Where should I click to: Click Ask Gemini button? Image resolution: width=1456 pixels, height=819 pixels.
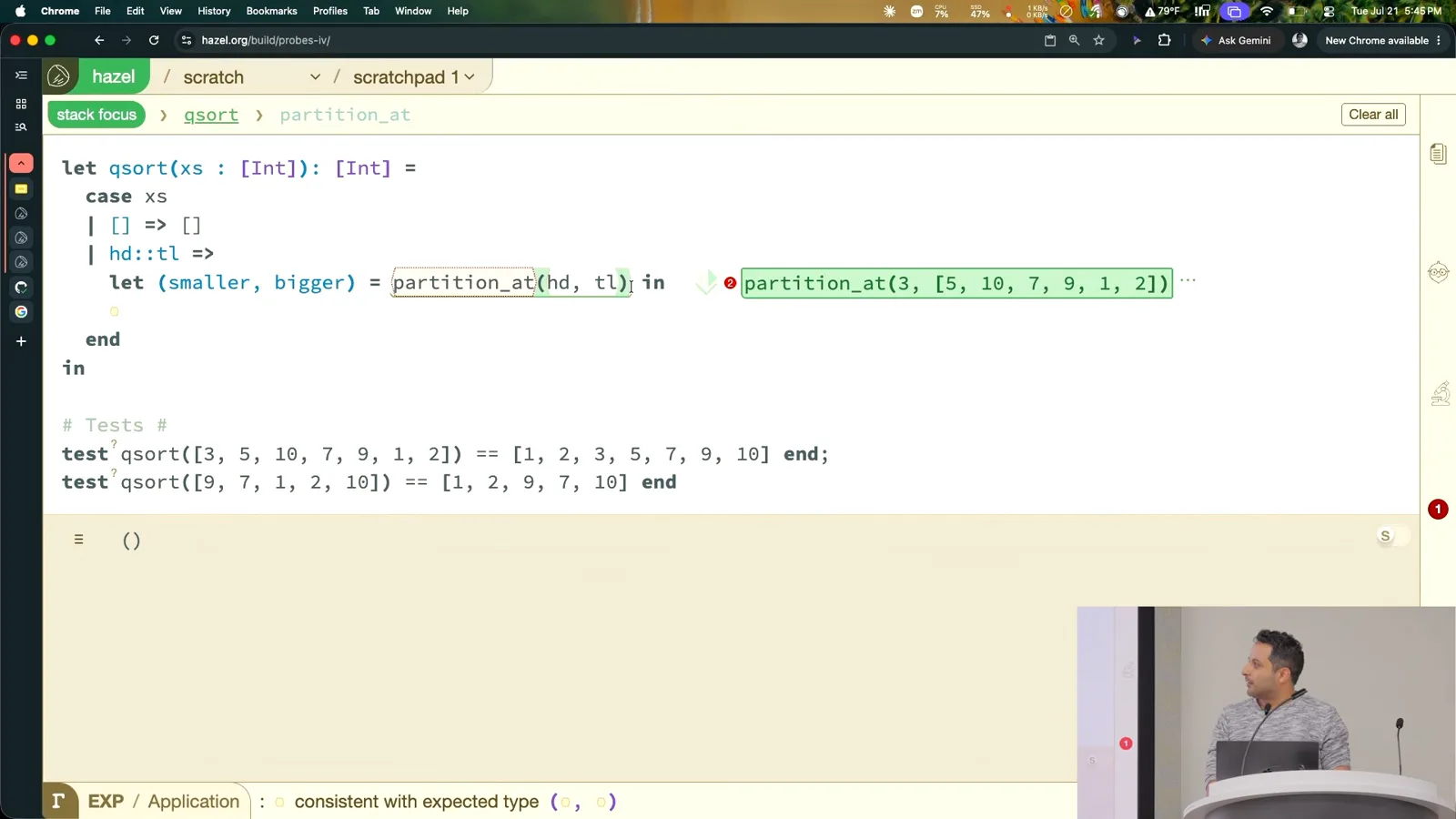pyautogui.click(x=1236, y=40)
